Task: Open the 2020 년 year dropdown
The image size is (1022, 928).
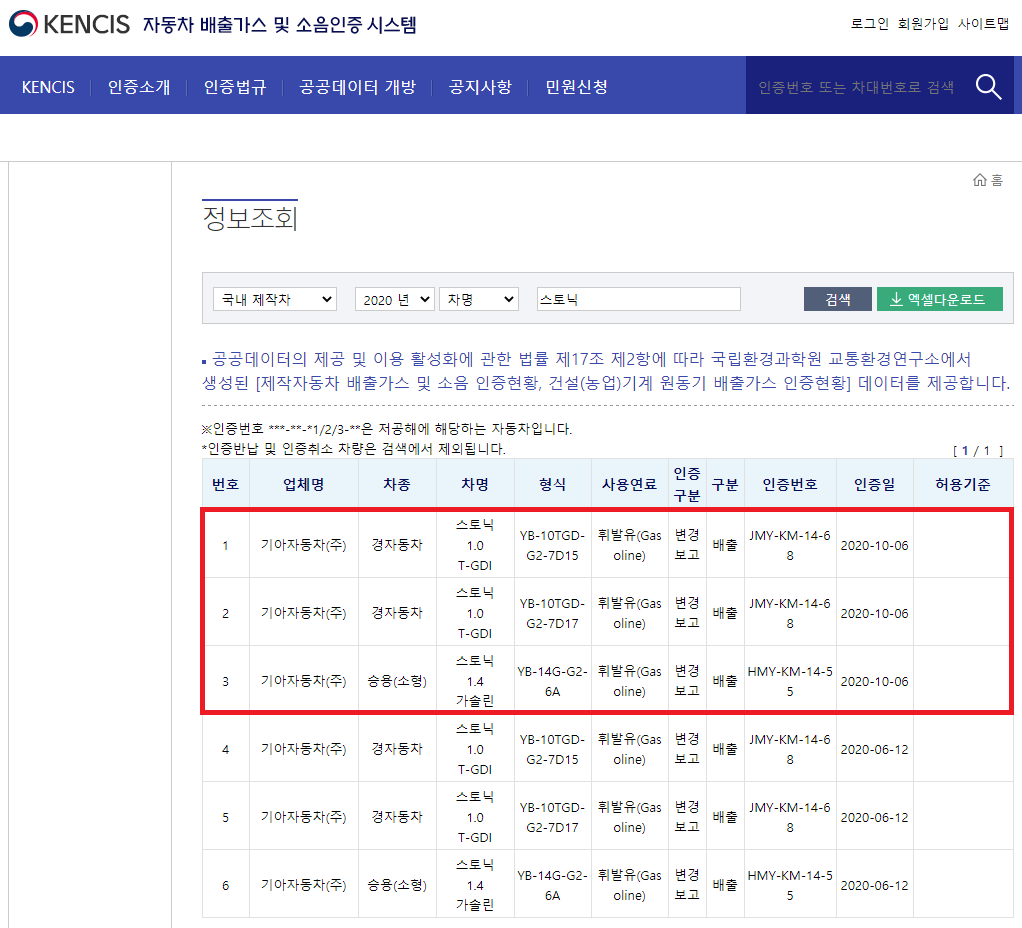Action: [394, 299]
